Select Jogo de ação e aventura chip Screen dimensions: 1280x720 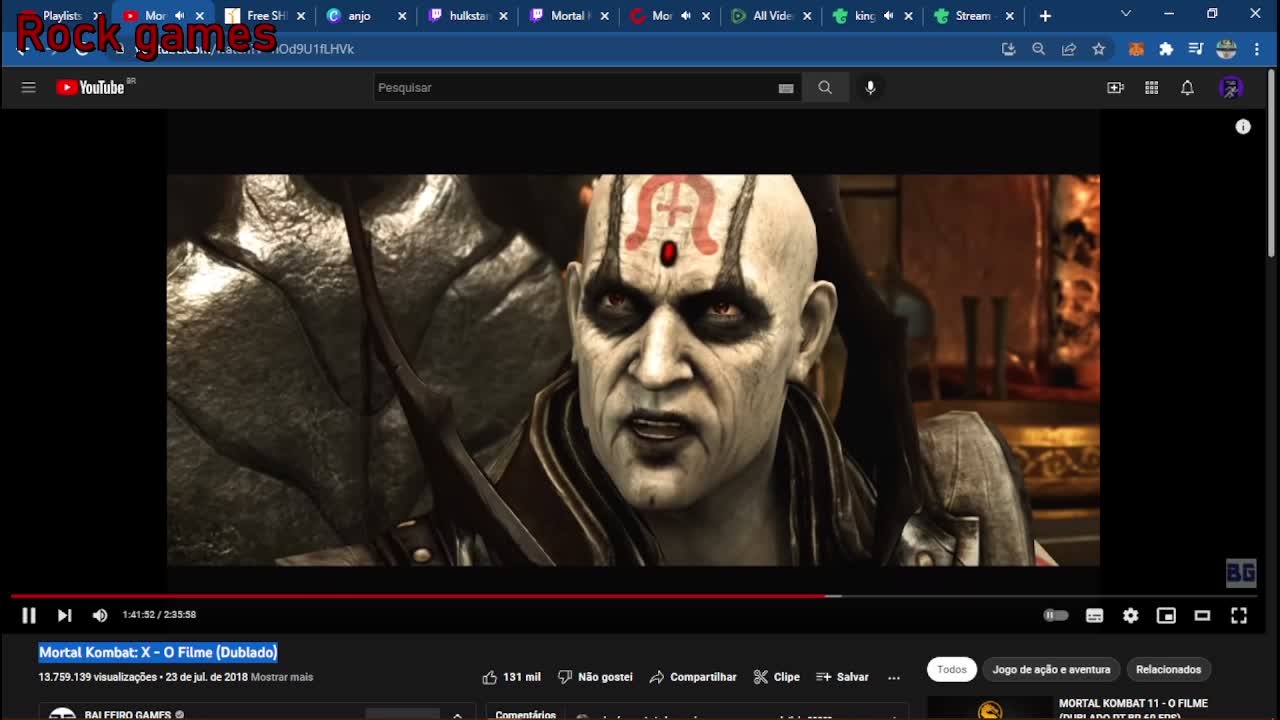pyautogui.click(x=1051, y=669)
